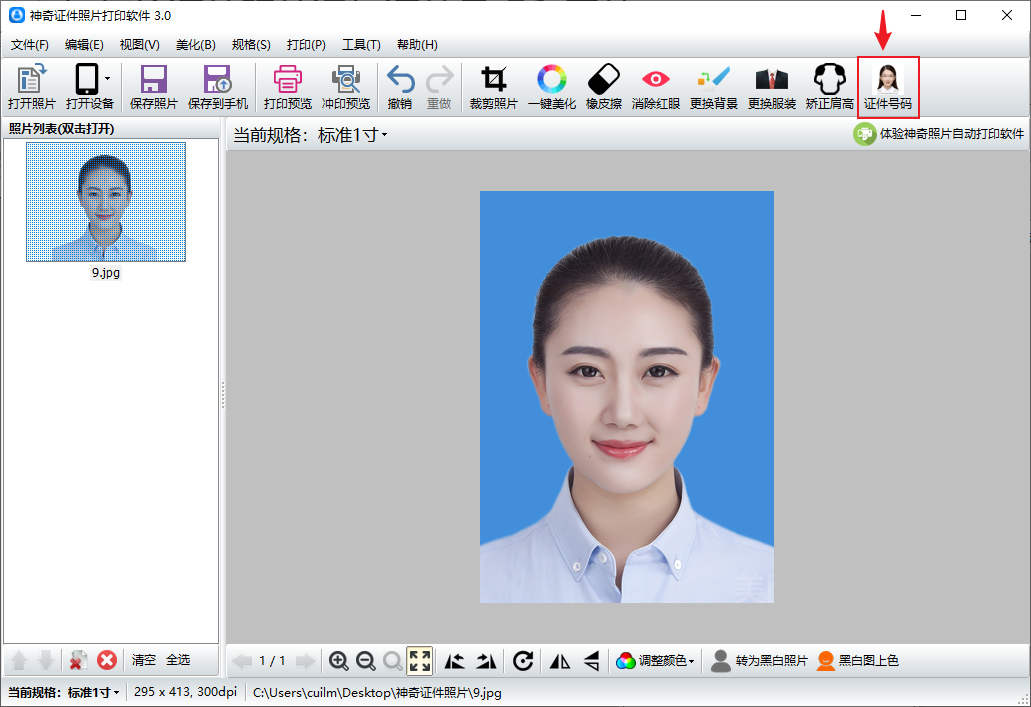Click the zoom in magnifier icon
Screen dimensions: 1031x707
(339, 661)
